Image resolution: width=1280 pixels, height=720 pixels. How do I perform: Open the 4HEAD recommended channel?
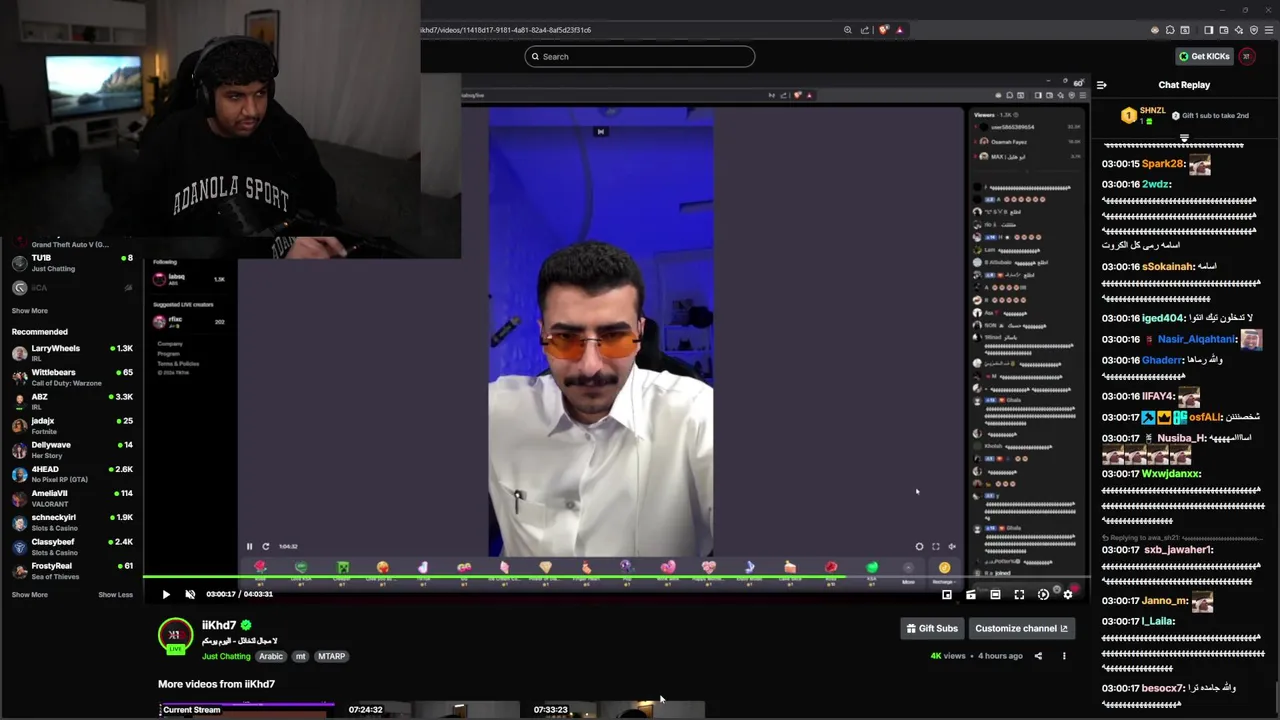(72, 474)
